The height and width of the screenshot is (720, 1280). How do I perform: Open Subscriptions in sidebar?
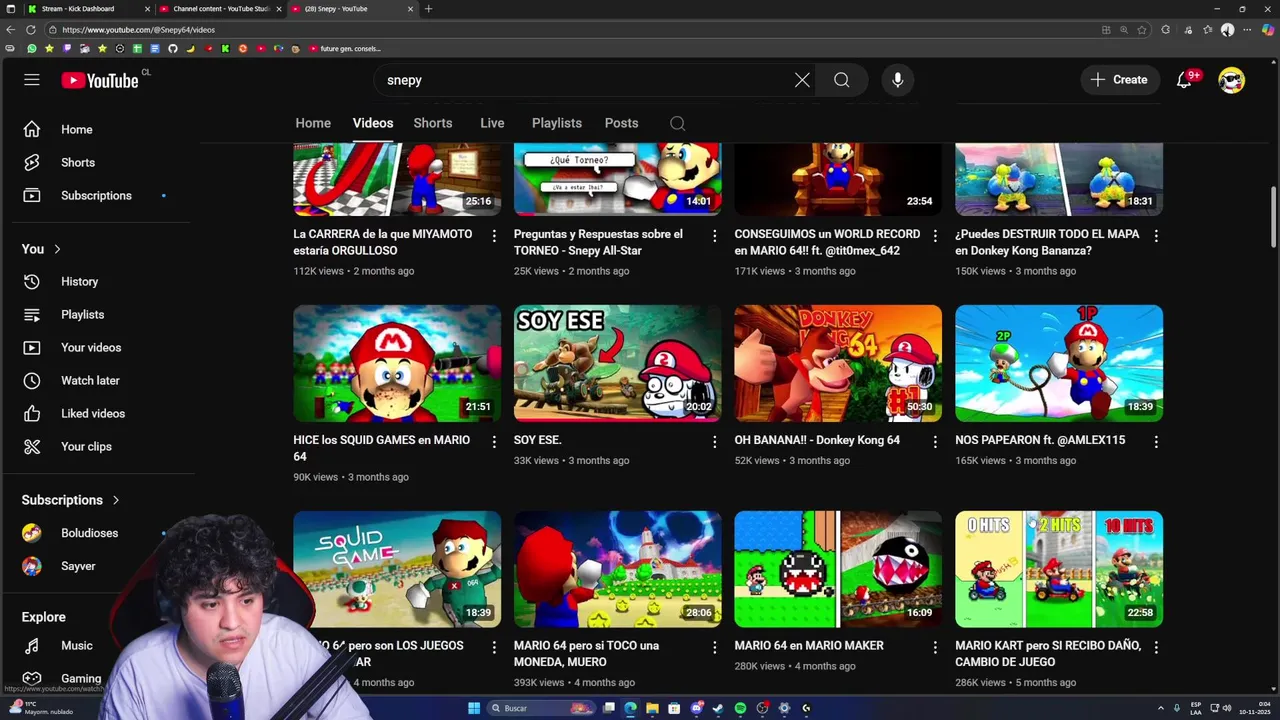pos(97,195)
